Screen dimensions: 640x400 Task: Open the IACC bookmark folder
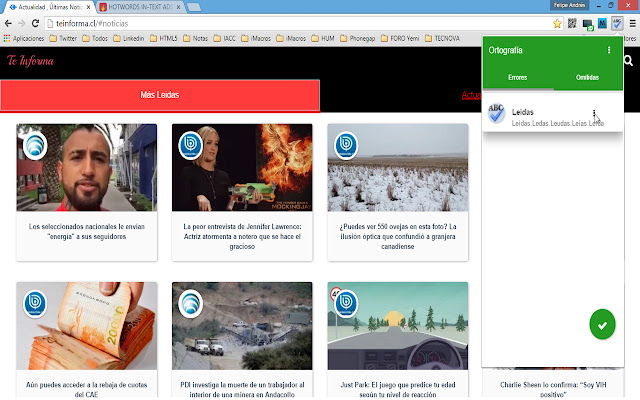tap(225, 38)
